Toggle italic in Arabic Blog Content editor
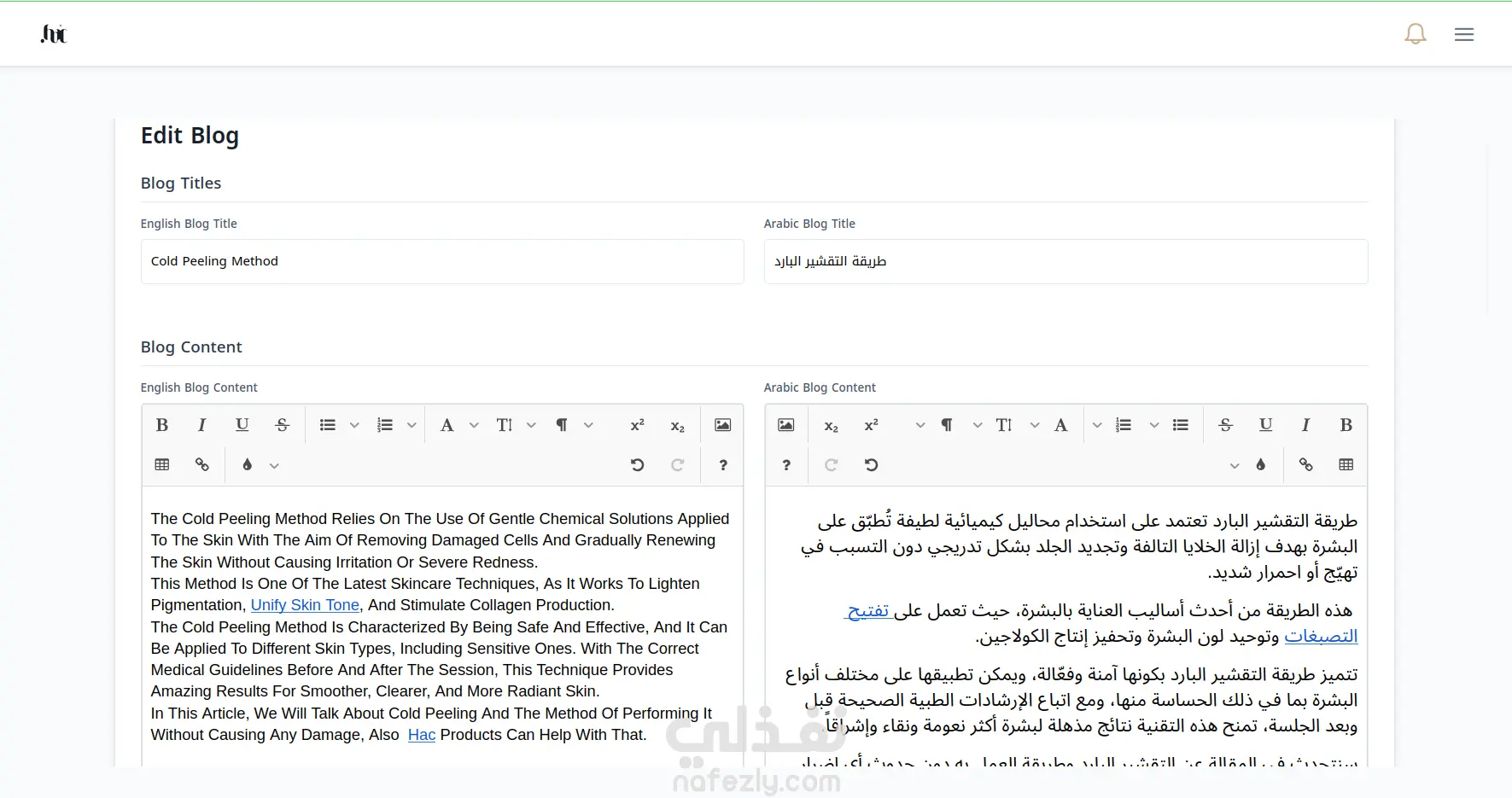Screen dimensions: 1512x798 point(1306,425)
